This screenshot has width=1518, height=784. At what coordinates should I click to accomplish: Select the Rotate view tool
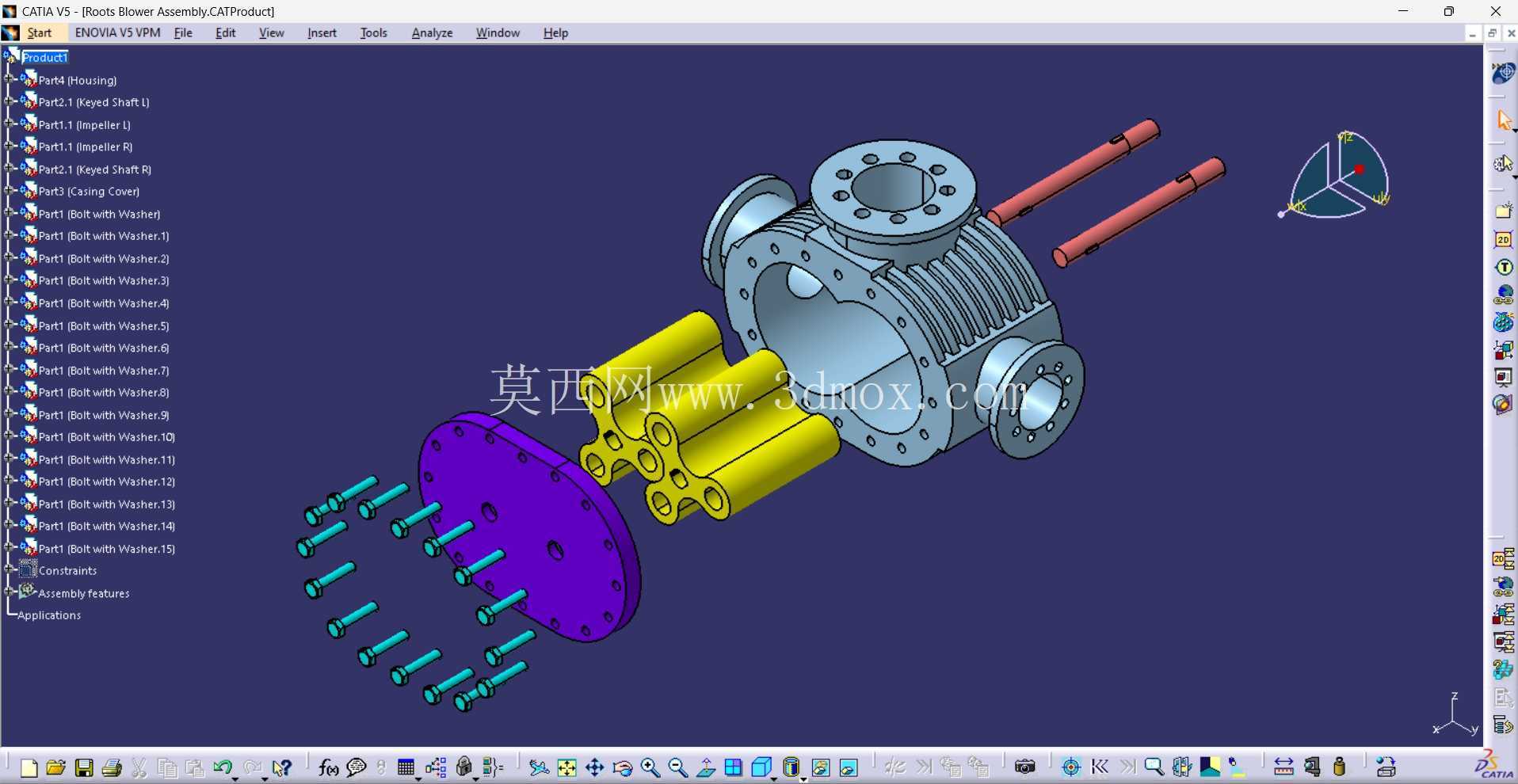pos(623,767)
